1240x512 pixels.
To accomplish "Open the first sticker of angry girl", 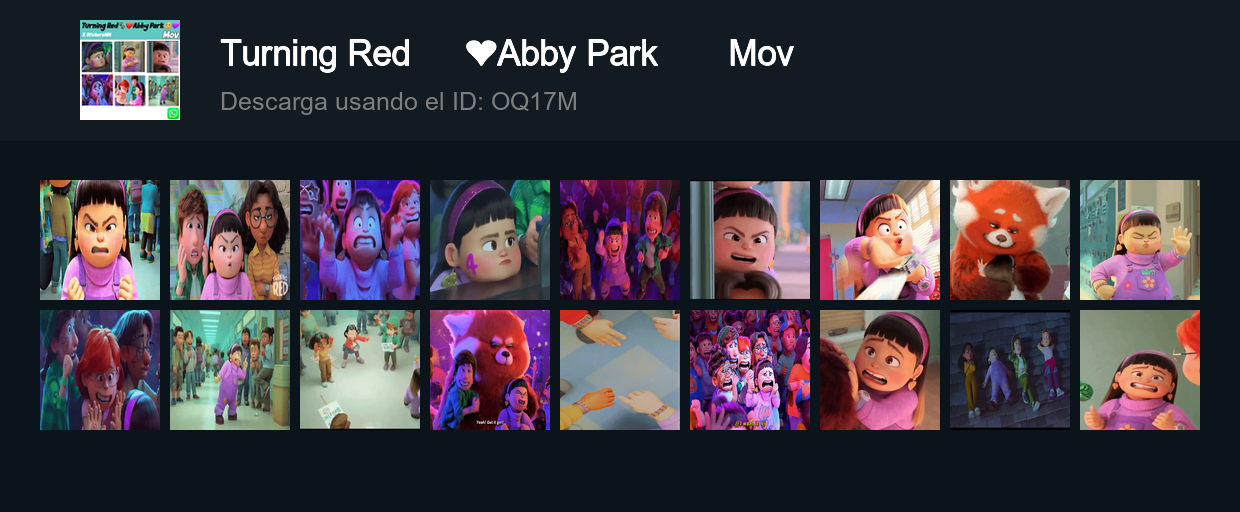I will pos(100,240).
